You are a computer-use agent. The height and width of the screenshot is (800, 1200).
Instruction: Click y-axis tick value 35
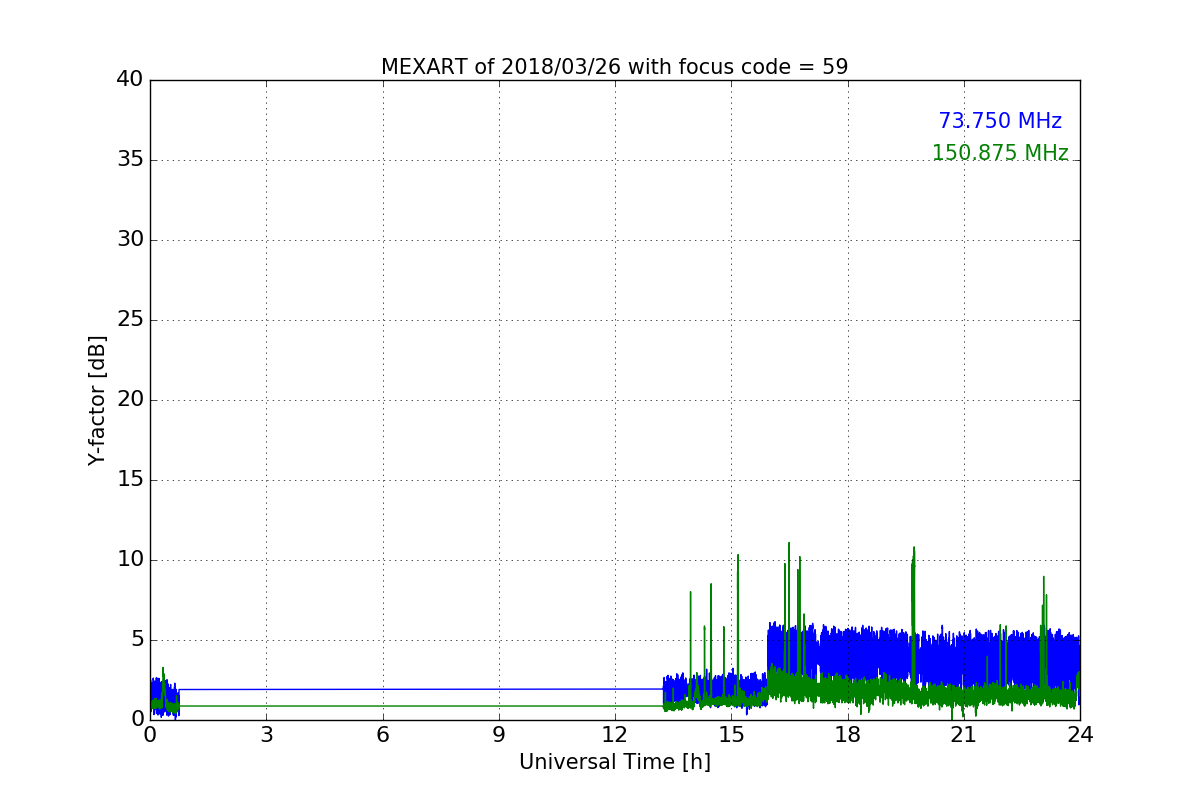coord(130,160)
